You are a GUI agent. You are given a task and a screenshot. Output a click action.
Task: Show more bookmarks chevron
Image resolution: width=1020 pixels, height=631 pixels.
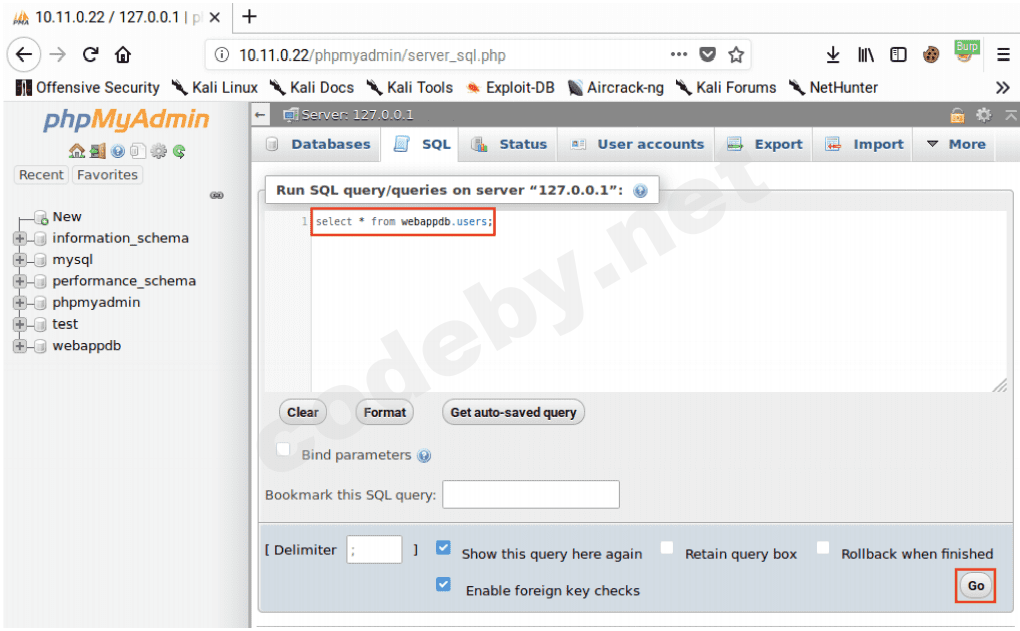point(1002,87)
